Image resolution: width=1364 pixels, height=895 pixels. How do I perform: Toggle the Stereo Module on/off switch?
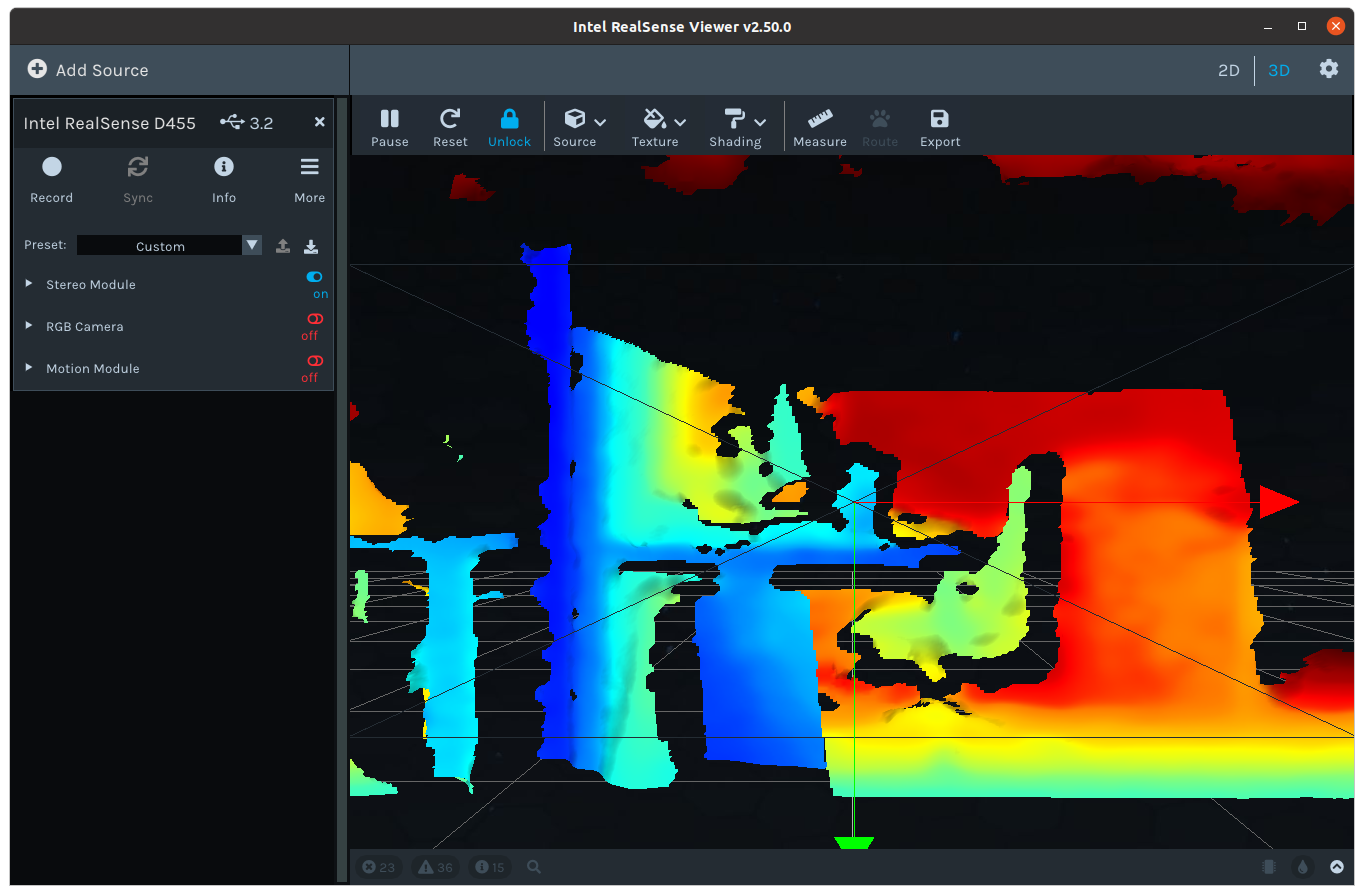[x=314, y=277]
